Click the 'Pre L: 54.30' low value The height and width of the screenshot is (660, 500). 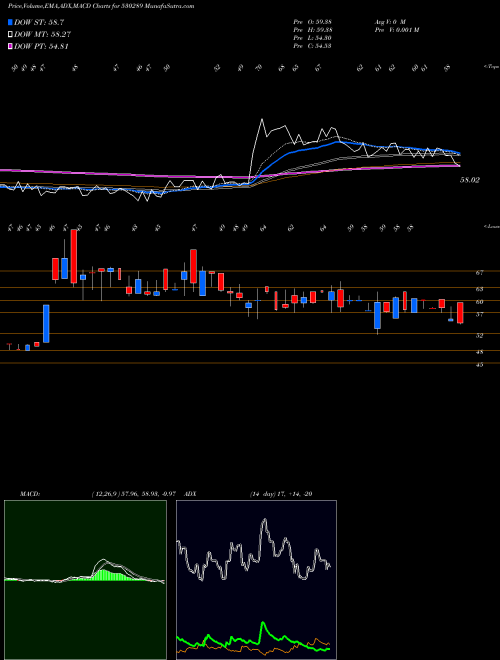click(313, 38)
